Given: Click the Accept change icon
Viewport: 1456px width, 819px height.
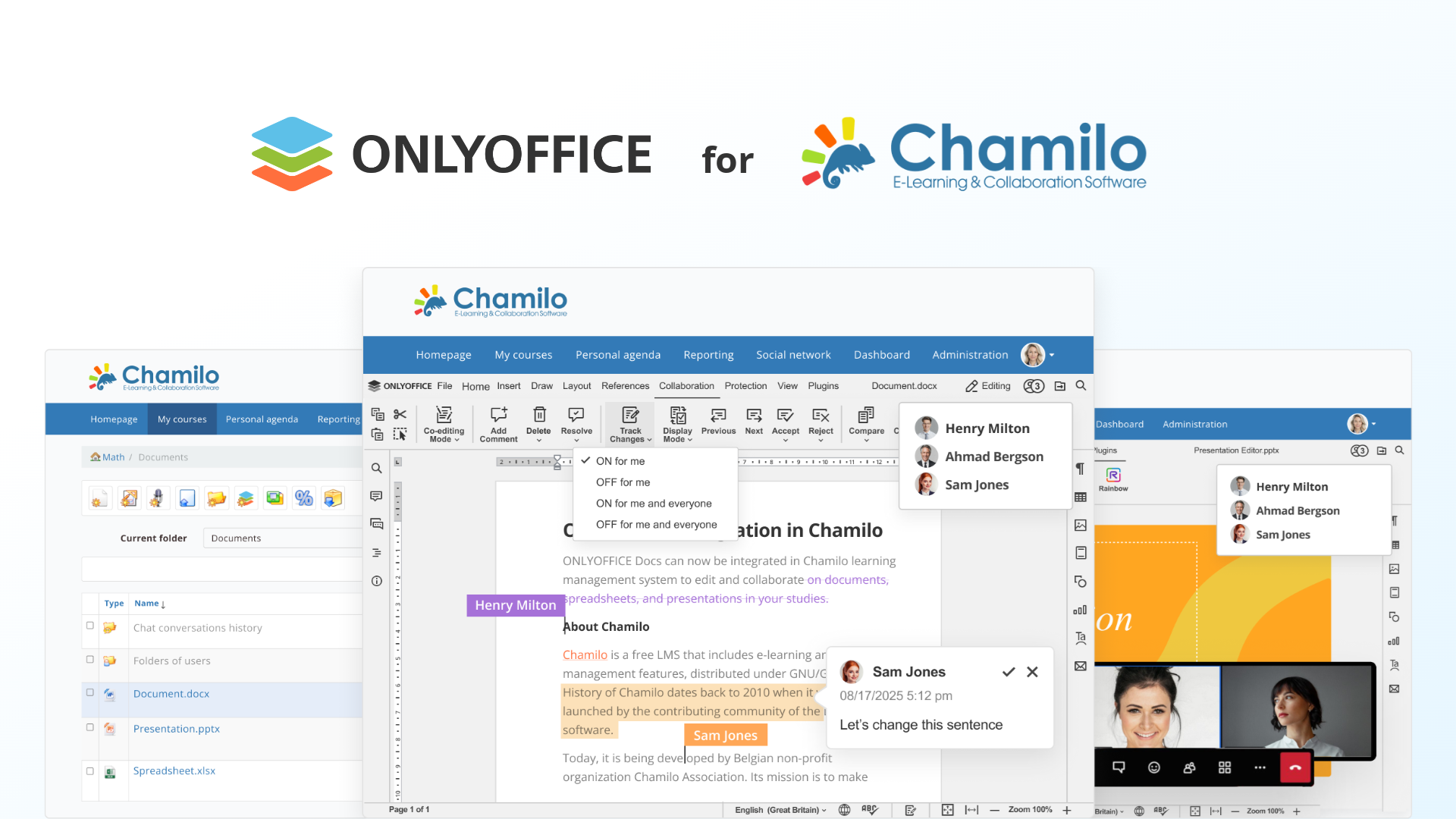Looking at the screenshot, I should (785, 416).
